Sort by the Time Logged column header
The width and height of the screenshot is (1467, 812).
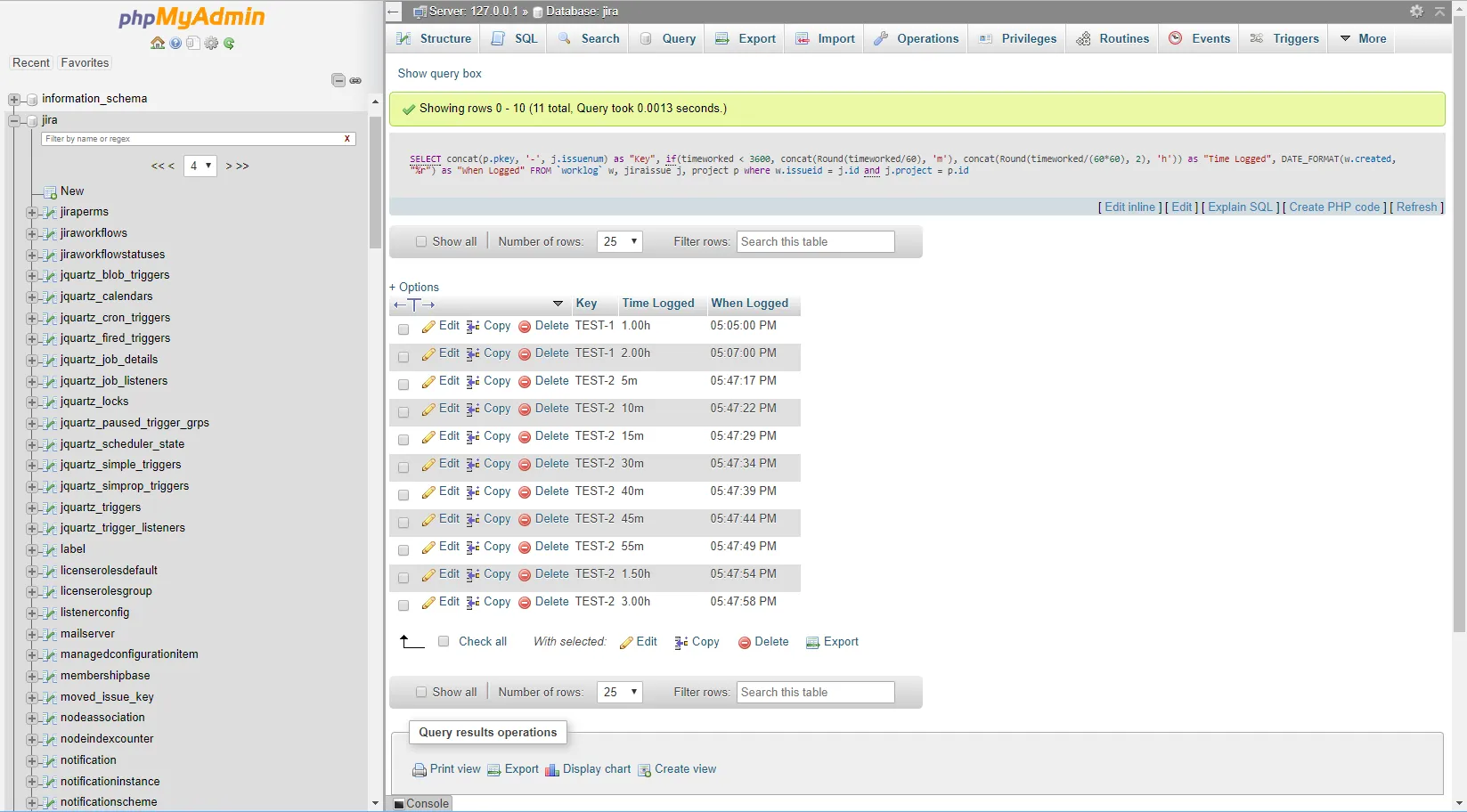pos(658,304)
